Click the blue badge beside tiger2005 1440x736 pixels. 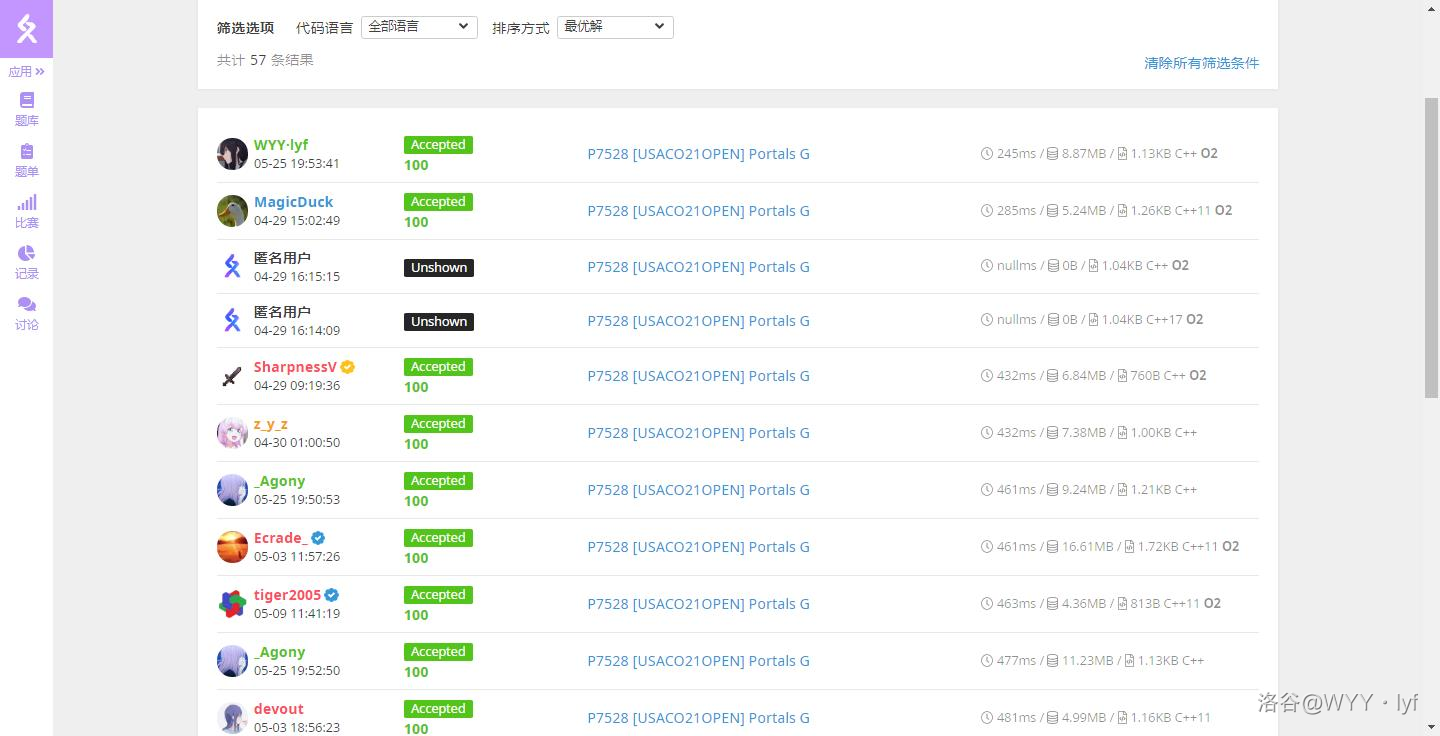pos(331,595)
